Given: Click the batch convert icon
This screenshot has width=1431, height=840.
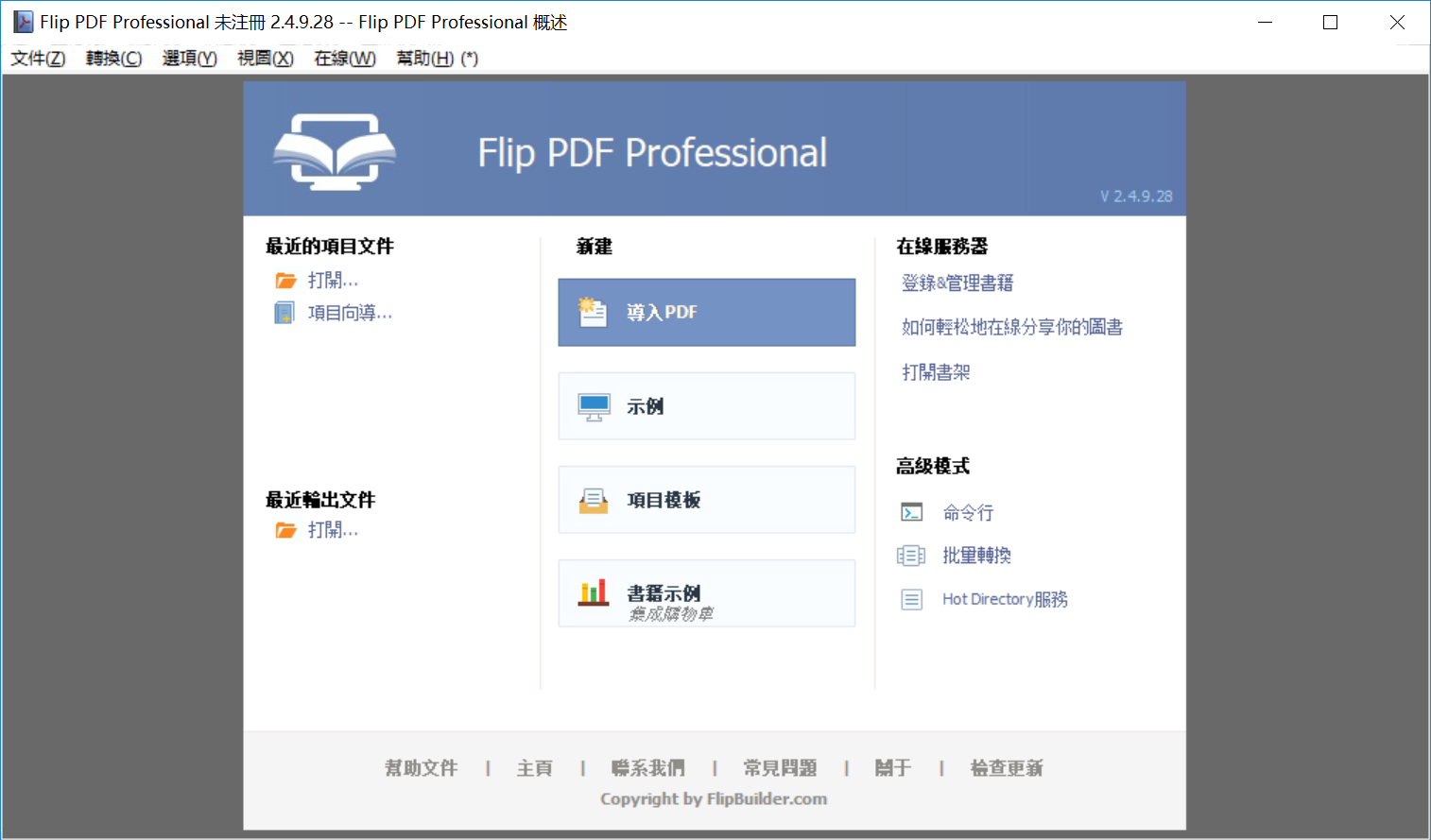Looking at the screenshot, I should point(911,556).
